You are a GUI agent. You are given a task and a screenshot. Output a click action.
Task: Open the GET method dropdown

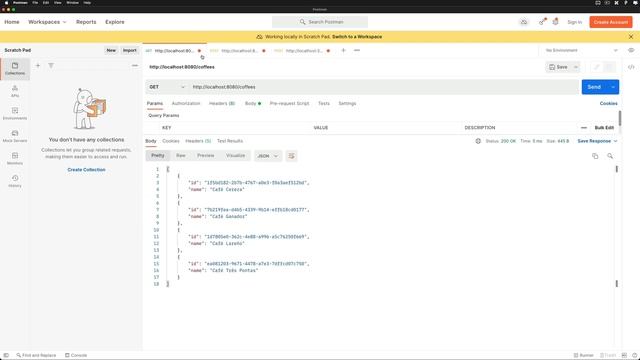click(167, 87)
